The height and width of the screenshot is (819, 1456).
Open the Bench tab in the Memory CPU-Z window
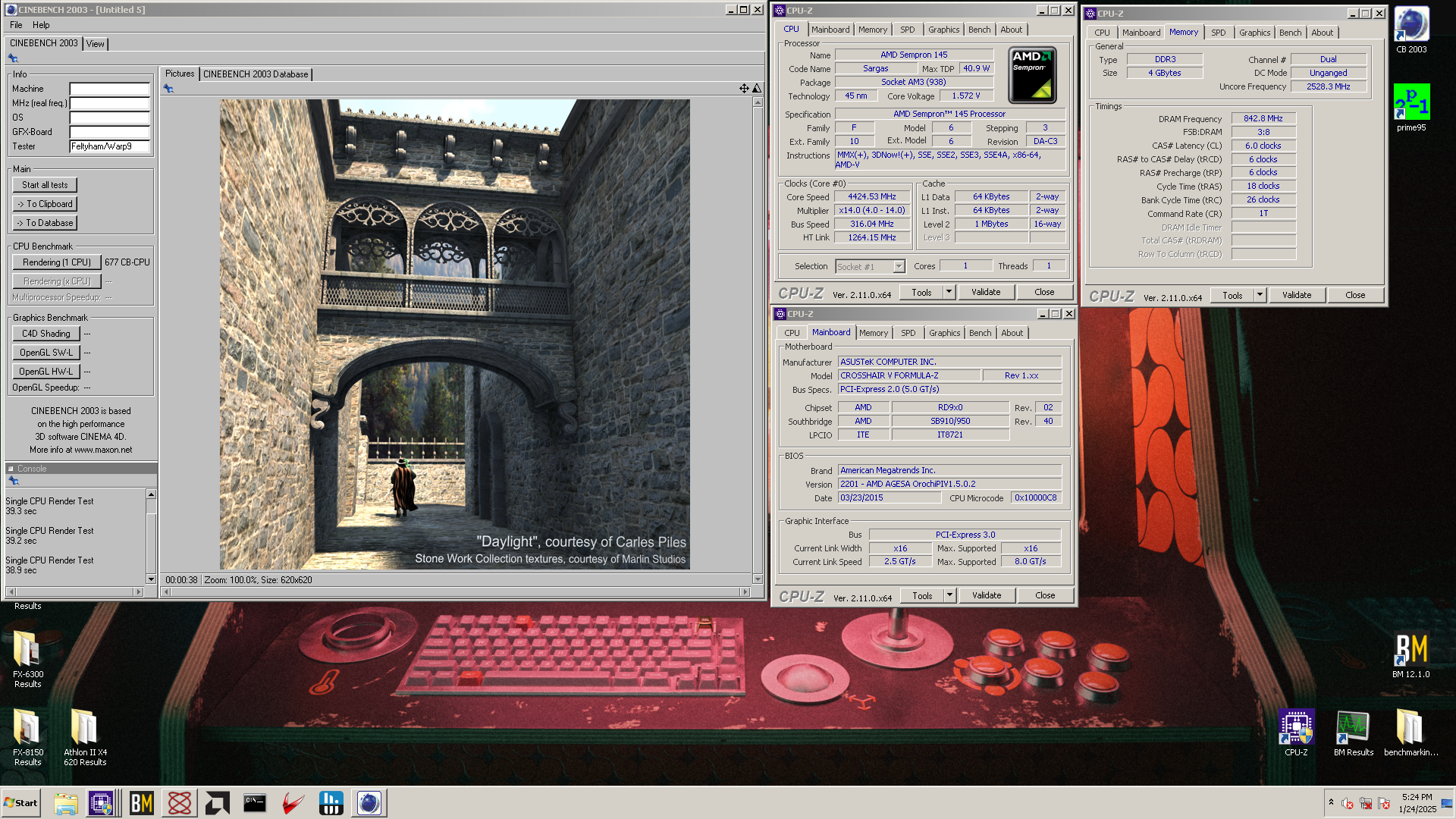click(x=1290, y=33)
